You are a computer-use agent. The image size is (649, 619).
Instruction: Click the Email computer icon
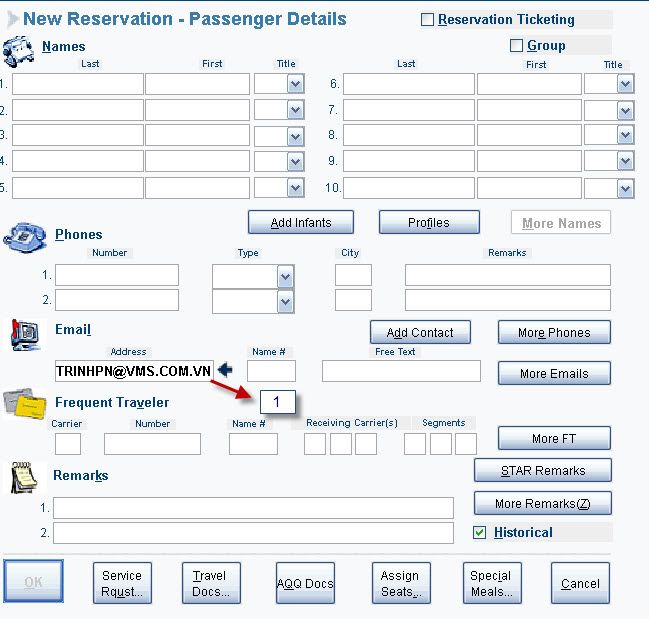pyautogui.click(x=24, y=334)
